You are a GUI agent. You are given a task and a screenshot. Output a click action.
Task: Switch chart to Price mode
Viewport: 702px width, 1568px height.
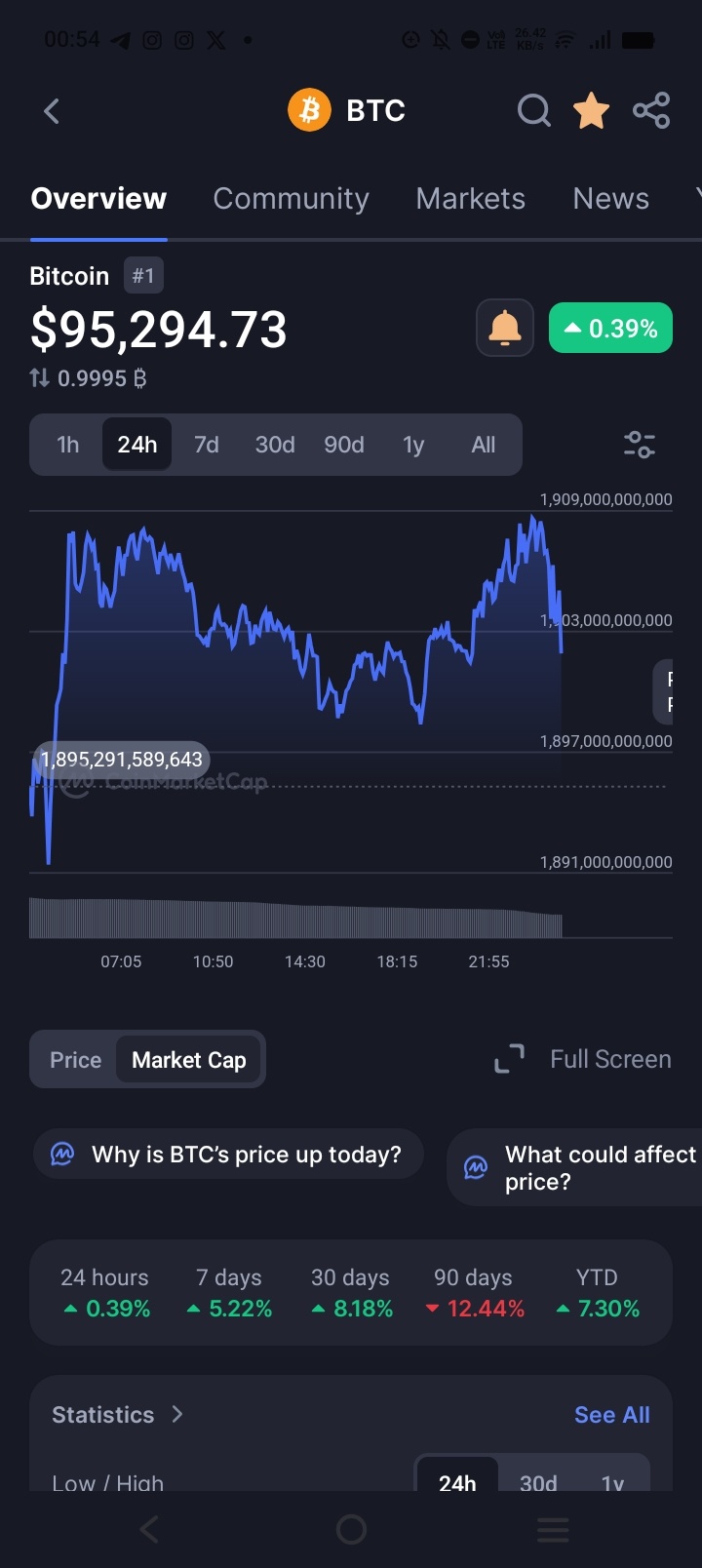click(76, 1060)
